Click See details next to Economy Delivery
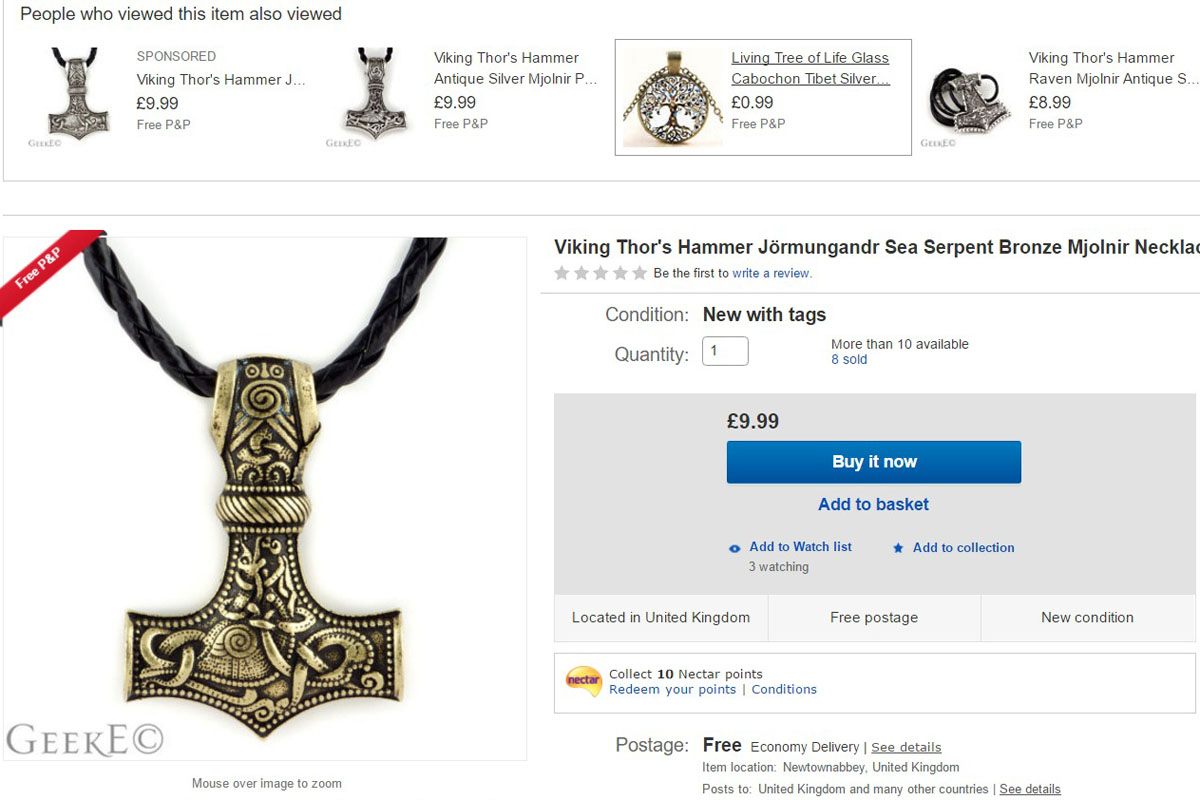The width and height of the screenshot is (1200, 800). pyautogui.click(x=906, y=747)
